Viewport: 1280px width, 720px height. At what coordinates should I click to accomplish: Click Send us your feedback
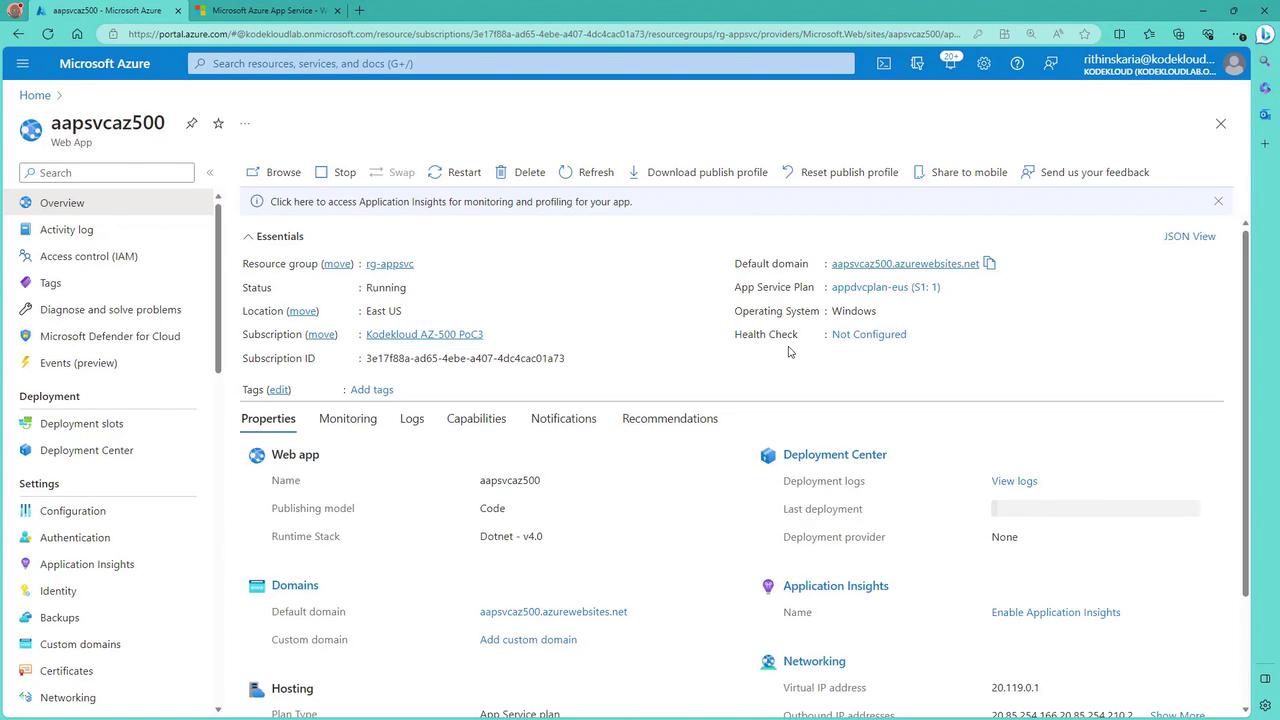[x=1085, y=172]
